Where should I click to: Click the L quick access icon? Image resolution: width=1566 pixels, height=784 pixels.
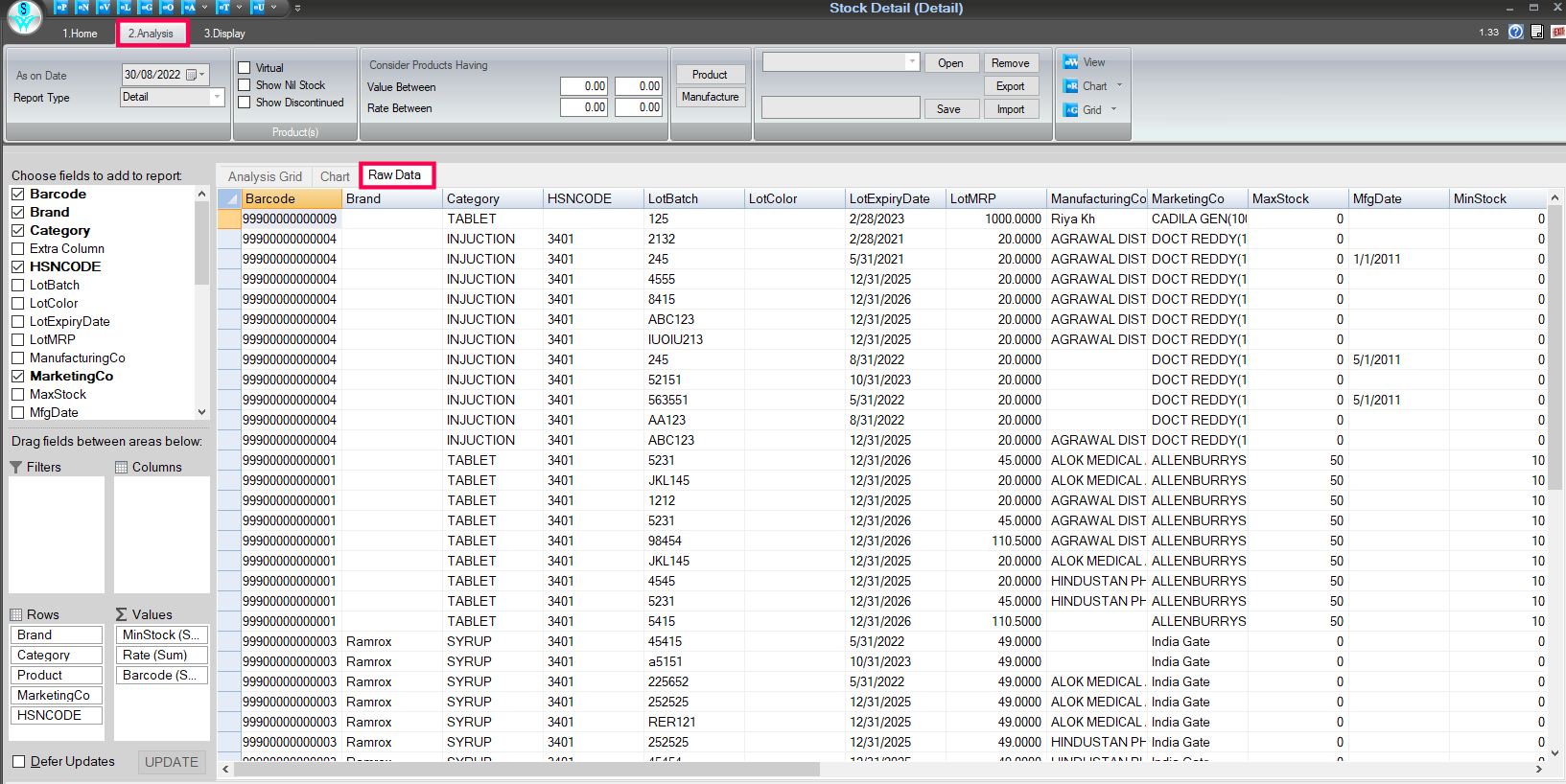pyautogui.click(x=125, y=8)
